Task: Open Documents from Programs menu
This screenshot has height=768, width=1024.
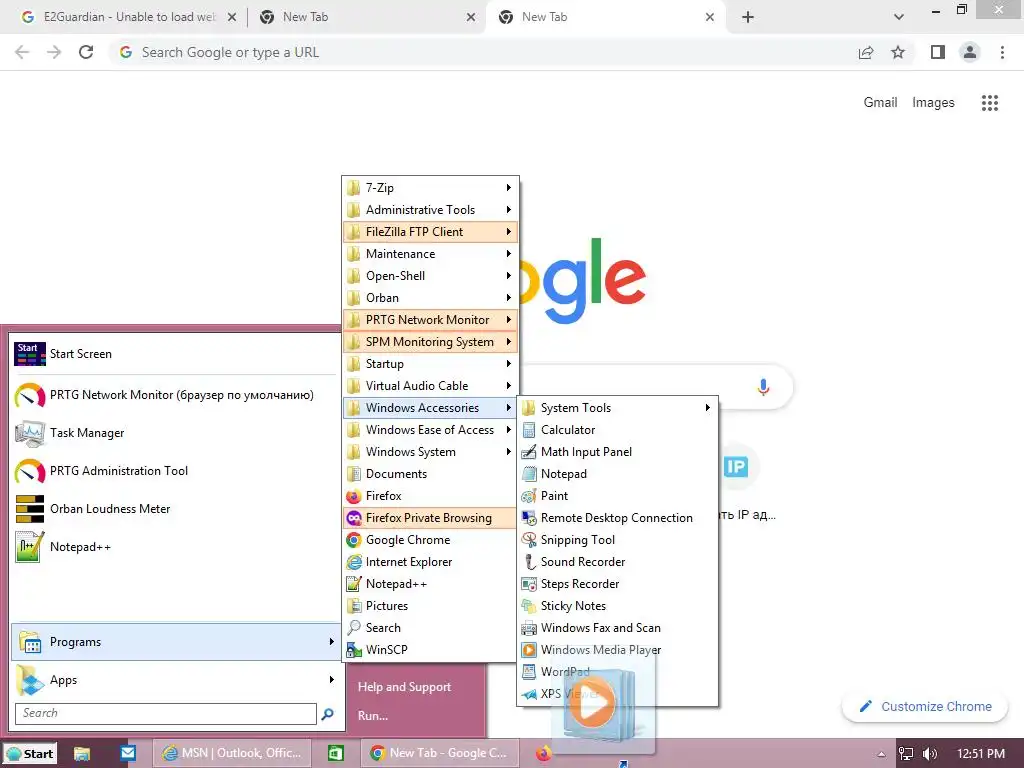Action: pyautogui.click(x=430, y=473)
